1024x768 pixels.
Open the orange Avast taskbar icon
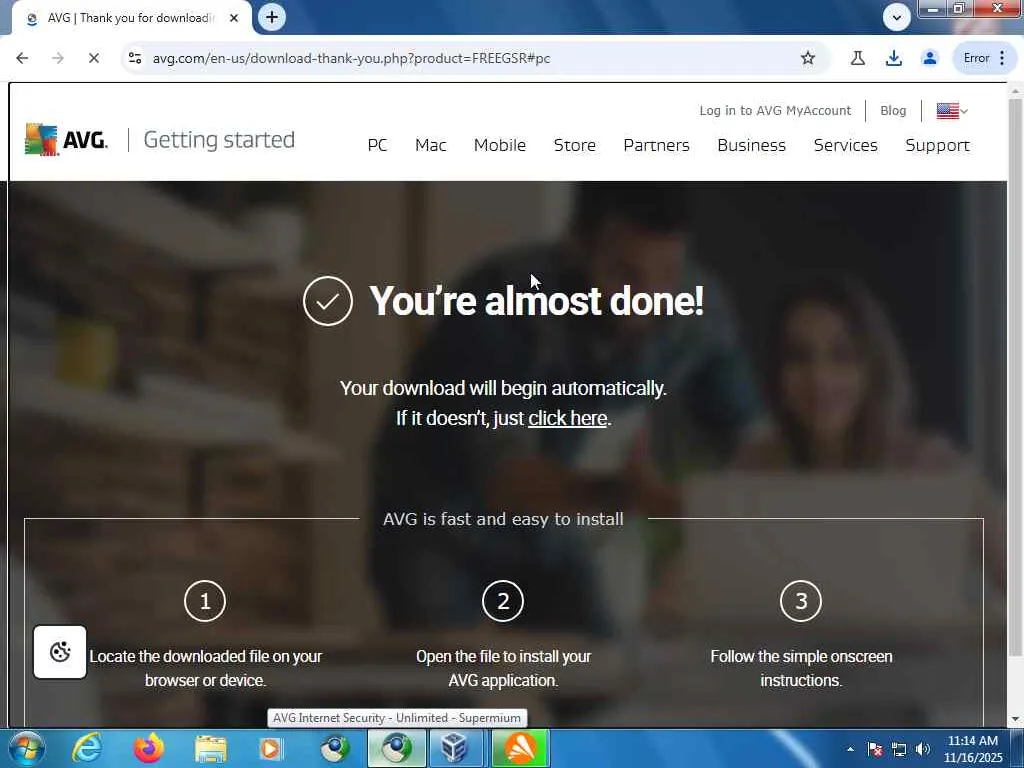[x=520, y=748]
